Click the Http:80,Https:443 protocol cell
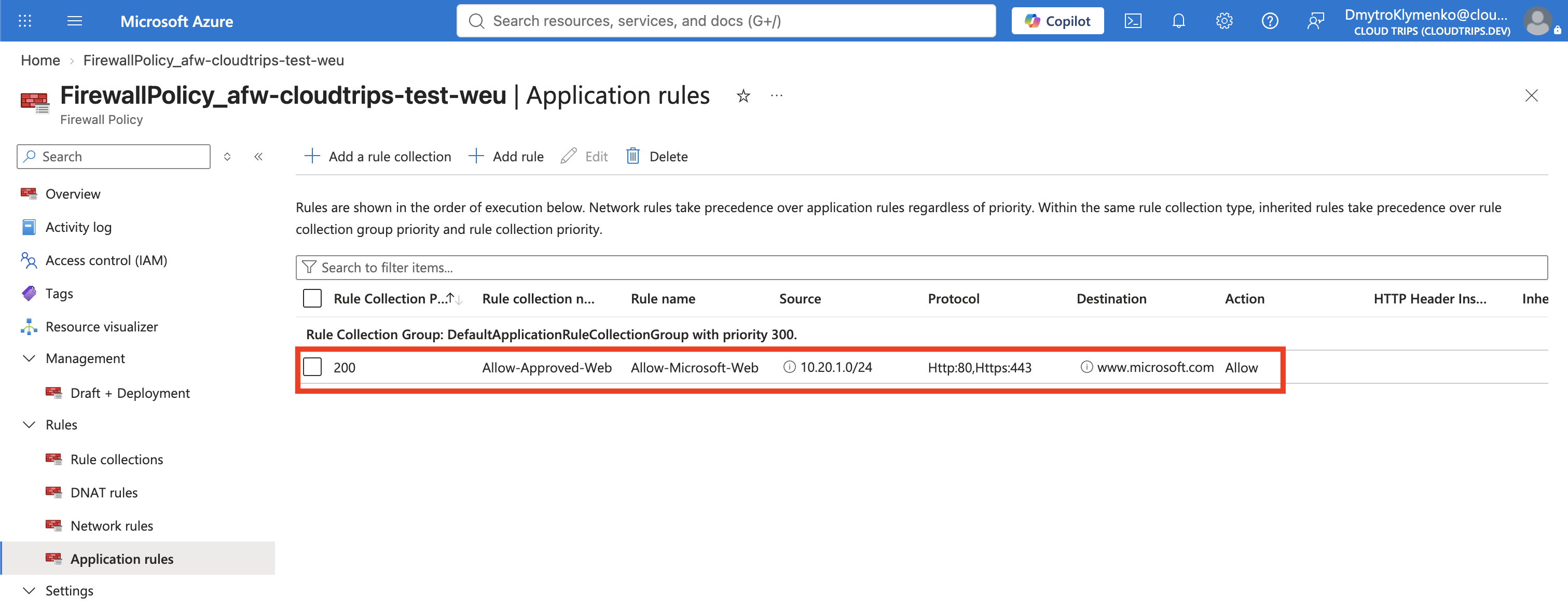 pyautogui.click(x=980, y=368)
